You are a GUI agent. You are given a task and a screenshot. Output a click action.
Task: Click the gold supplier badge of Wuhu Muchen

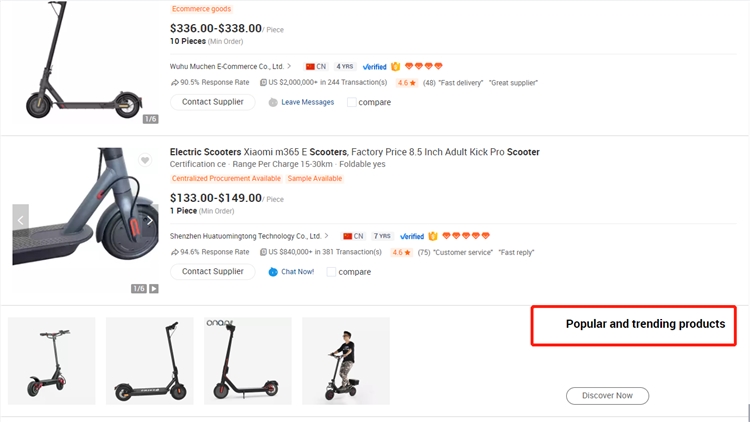396,66
